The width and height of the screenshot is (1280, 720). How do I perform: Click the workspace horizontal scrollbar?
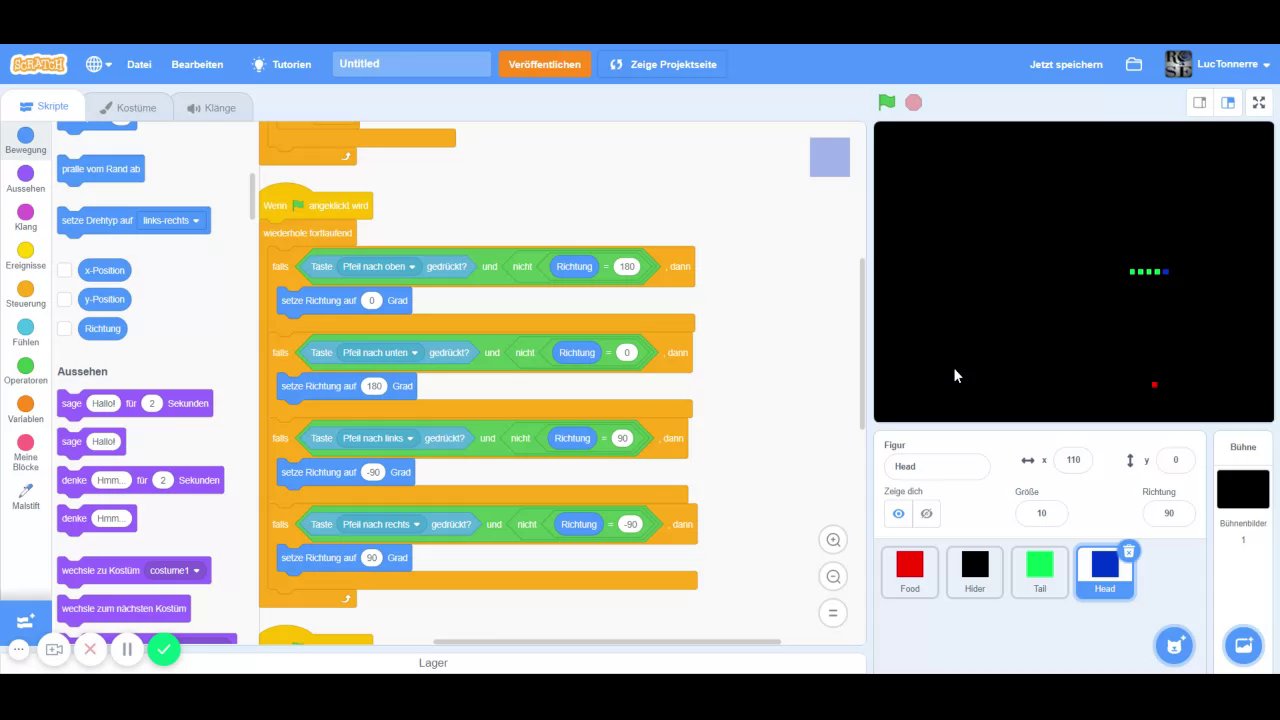click(607, 642)
